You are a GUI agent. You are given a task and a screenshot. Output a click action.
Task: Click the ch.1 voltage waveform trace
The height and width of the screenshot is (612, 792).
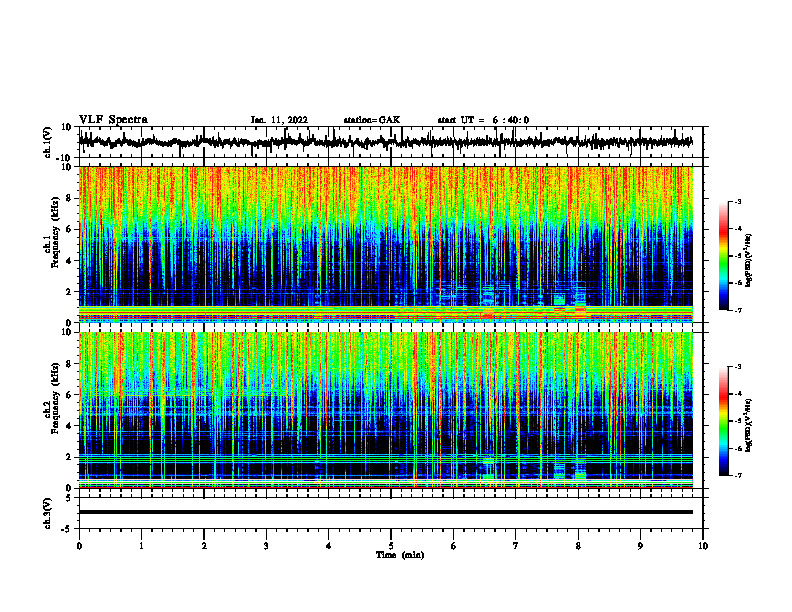click(x=385, y=142)
